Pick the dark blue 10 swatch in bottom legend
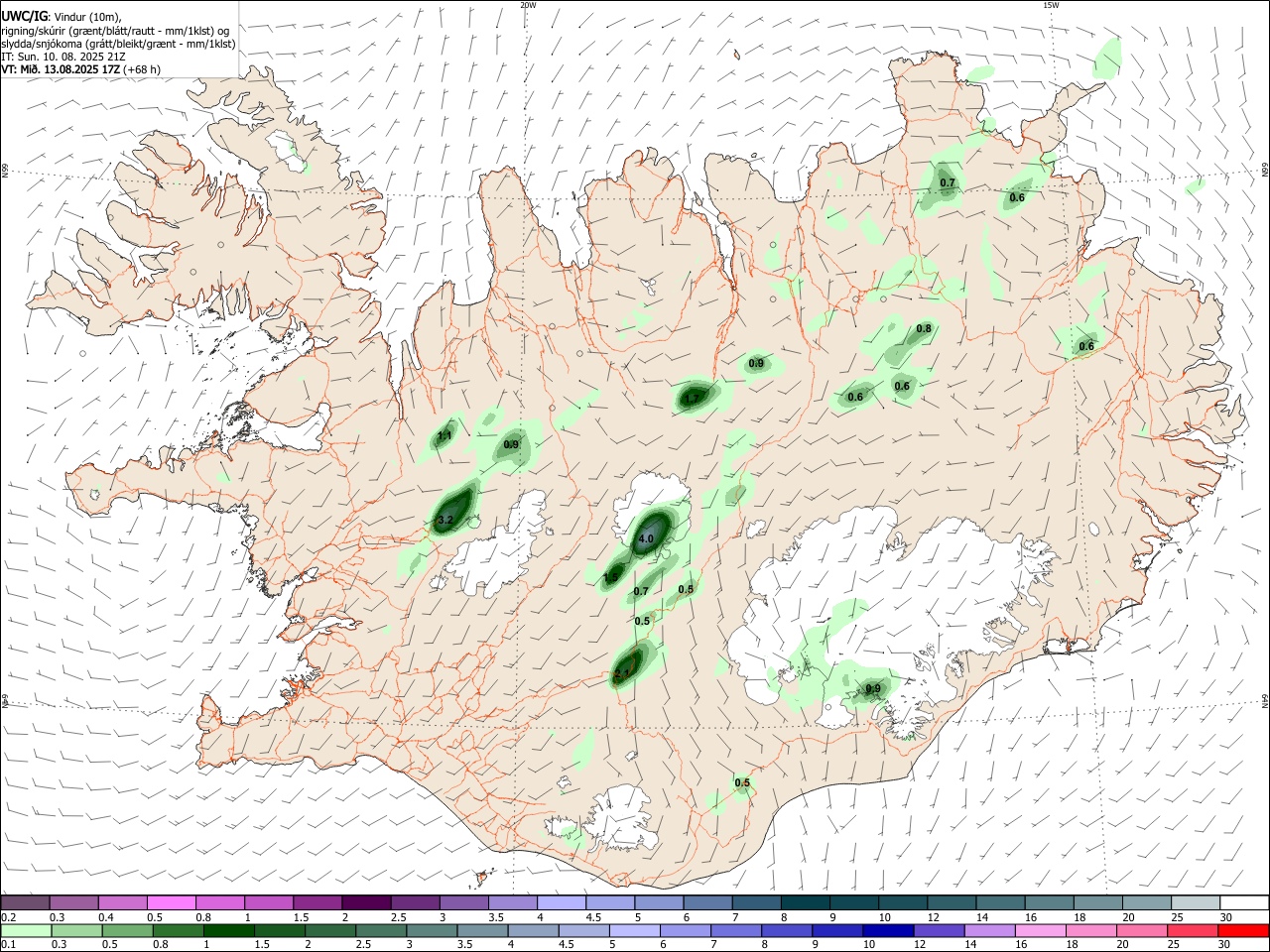 (x=886, y=930)
